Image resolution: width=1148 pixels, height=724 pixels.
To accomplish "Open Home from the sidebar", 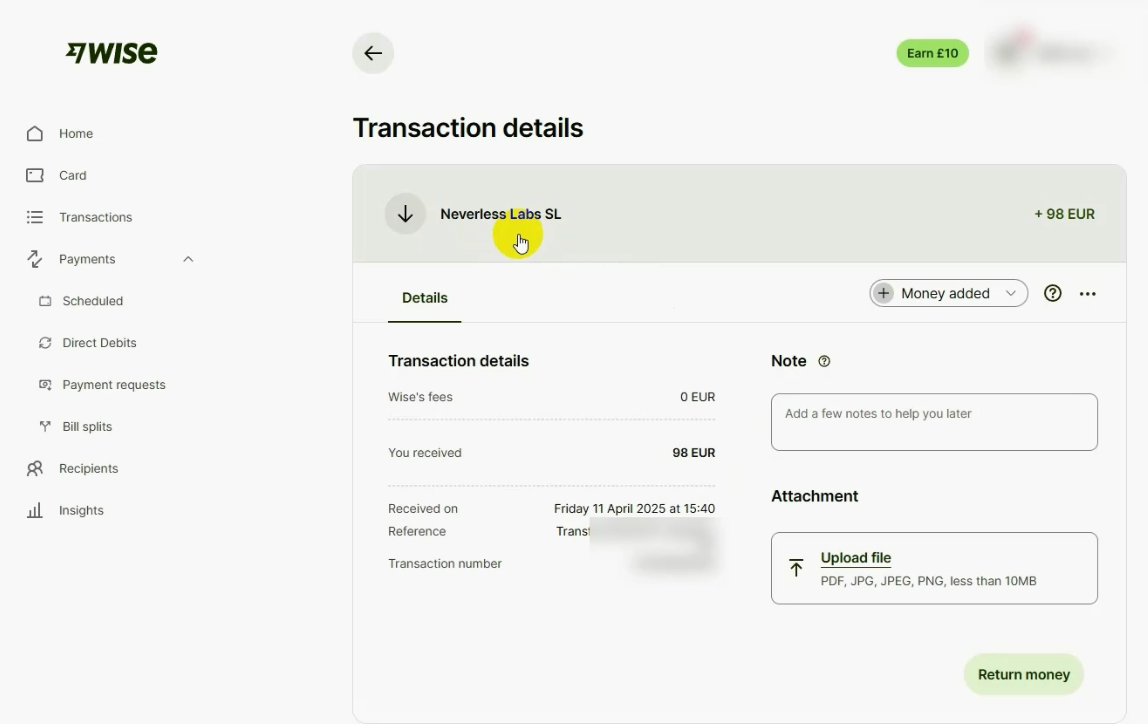I will click(x=75, y=133).
